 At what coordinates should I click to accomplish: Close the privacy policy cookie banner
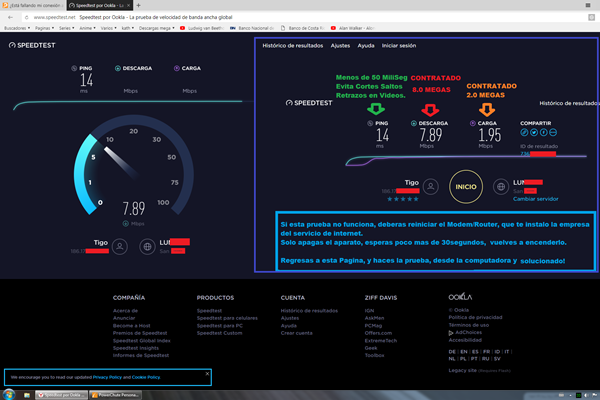pos(207,373)
